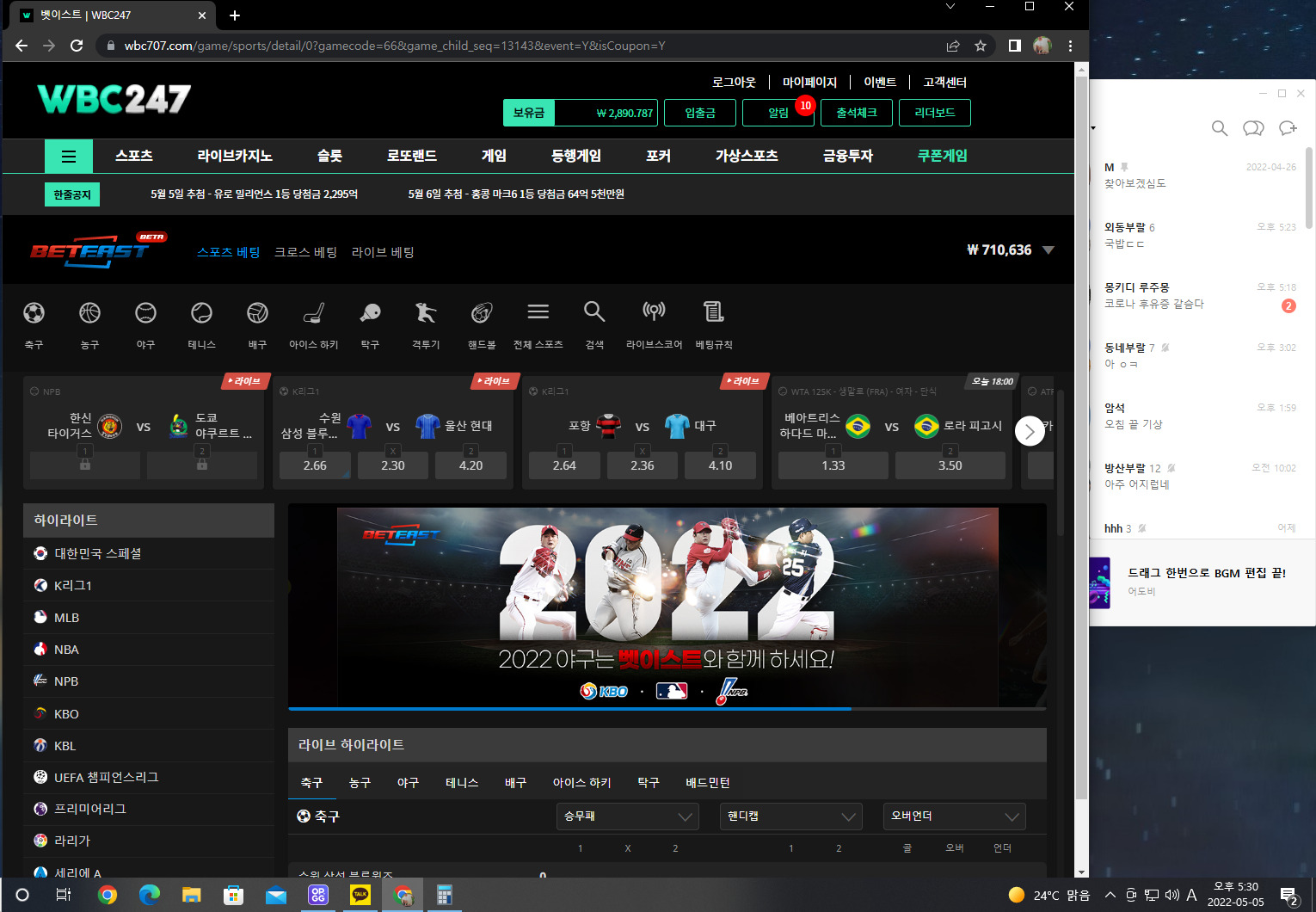1316x912 pixels.
Task: Select the soccer (축구) sport icon
Action: coord(34,313)
